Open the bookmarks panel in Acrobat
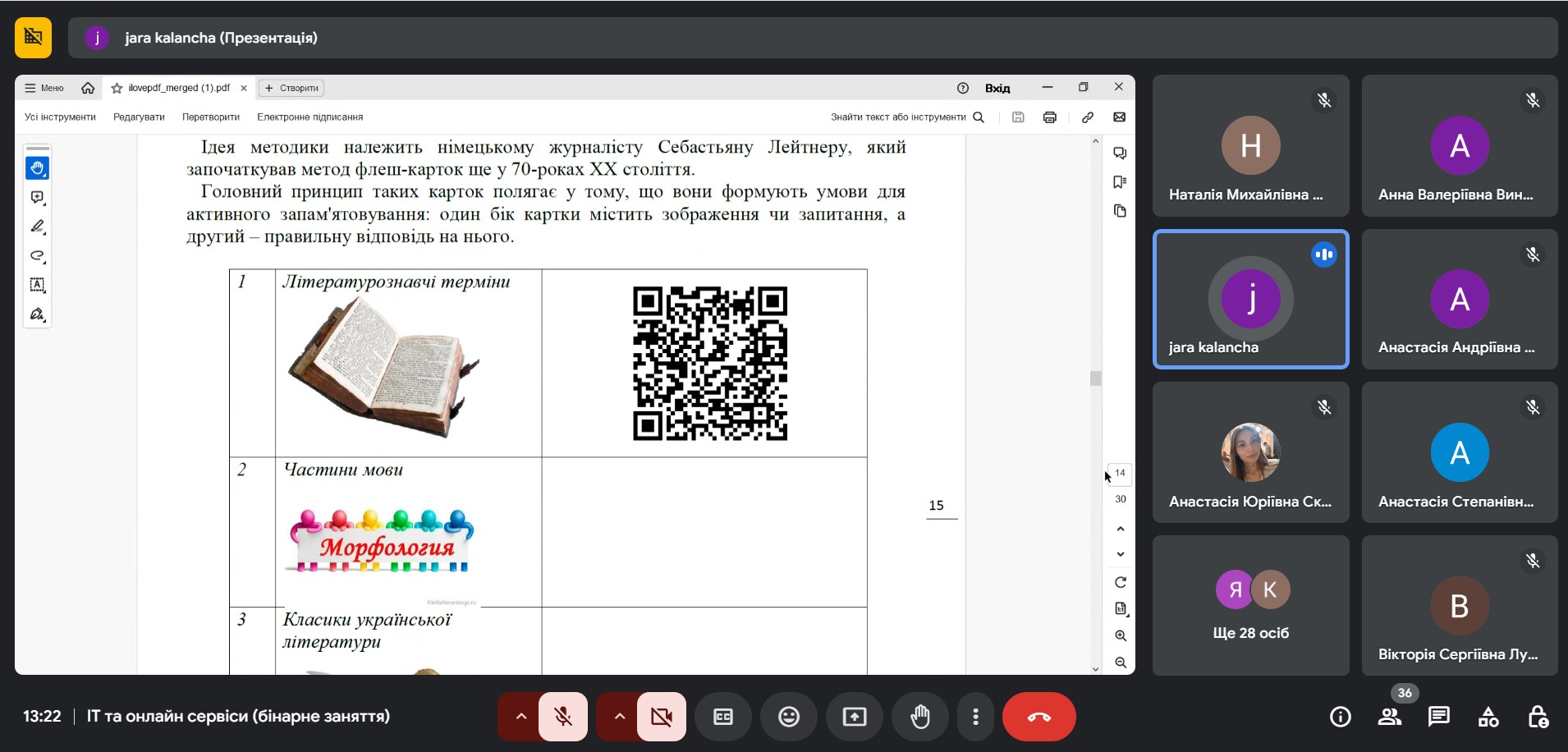Screen dimensions: 1568x752 pos(1120,182)
